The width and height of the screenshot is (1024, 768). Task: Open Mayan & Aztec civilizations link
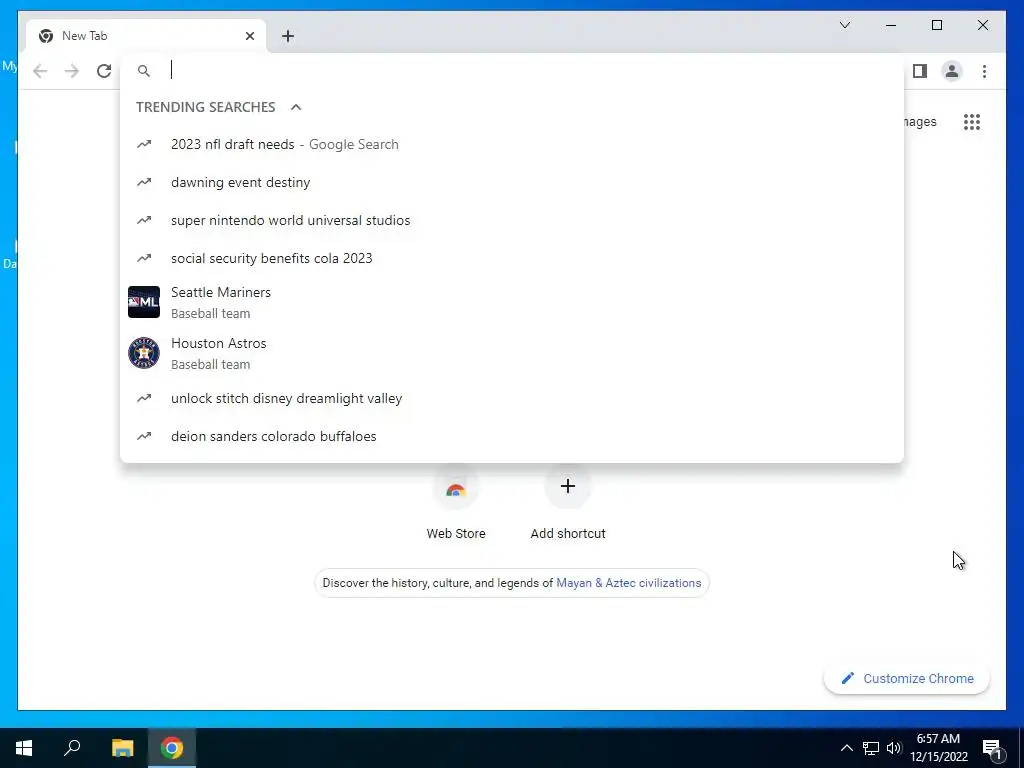628,583
